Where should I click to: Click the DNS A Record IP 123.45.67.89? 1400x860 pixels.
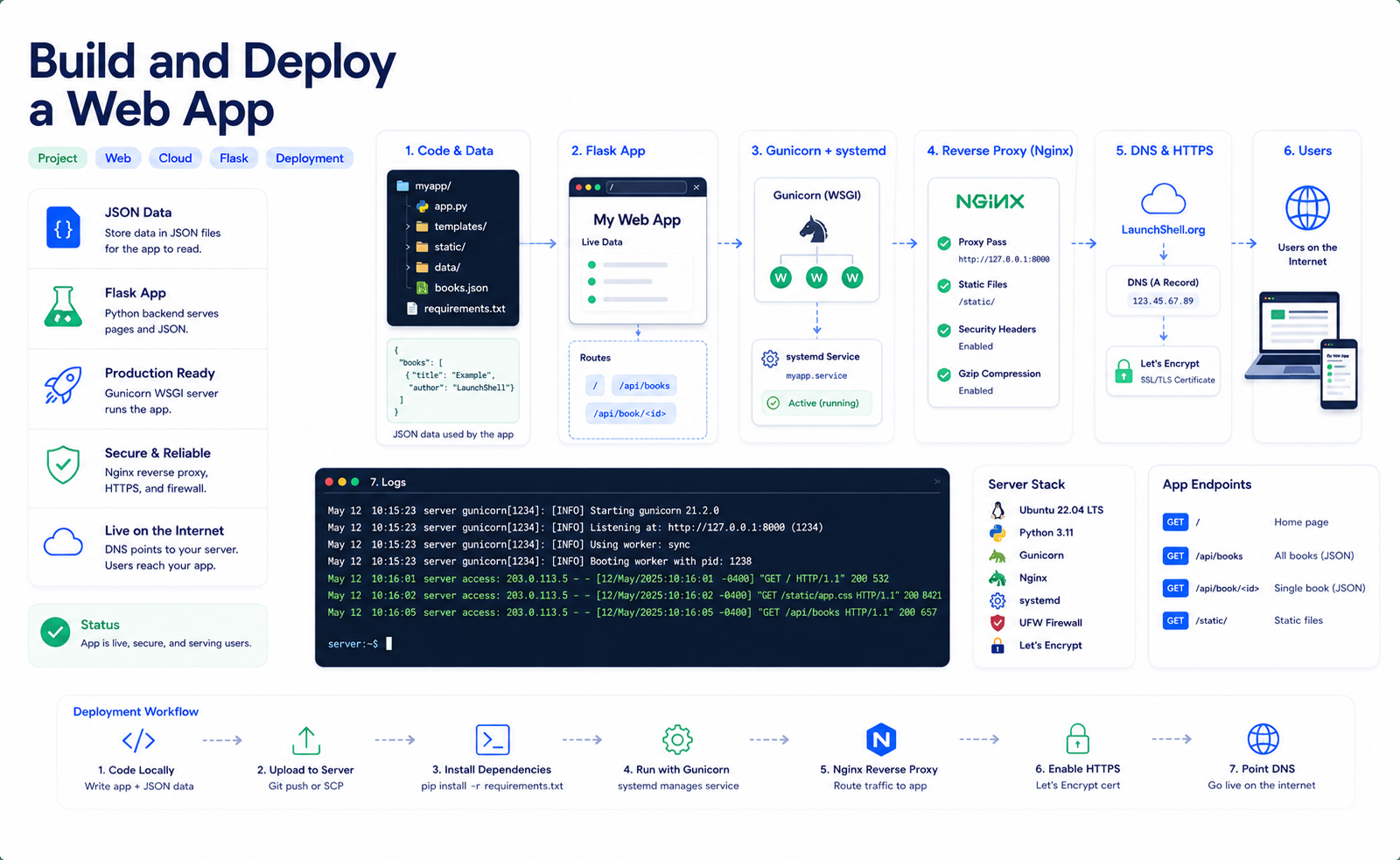pyautogui.click(x=1163, y=301)
